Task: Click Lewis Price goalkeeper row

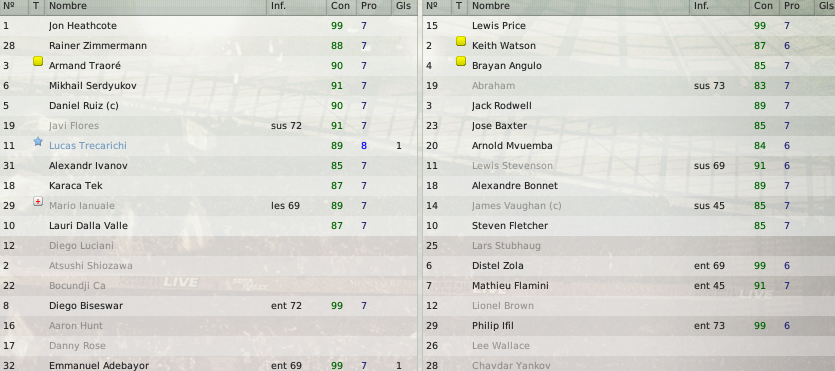Action: coord(629,26)
